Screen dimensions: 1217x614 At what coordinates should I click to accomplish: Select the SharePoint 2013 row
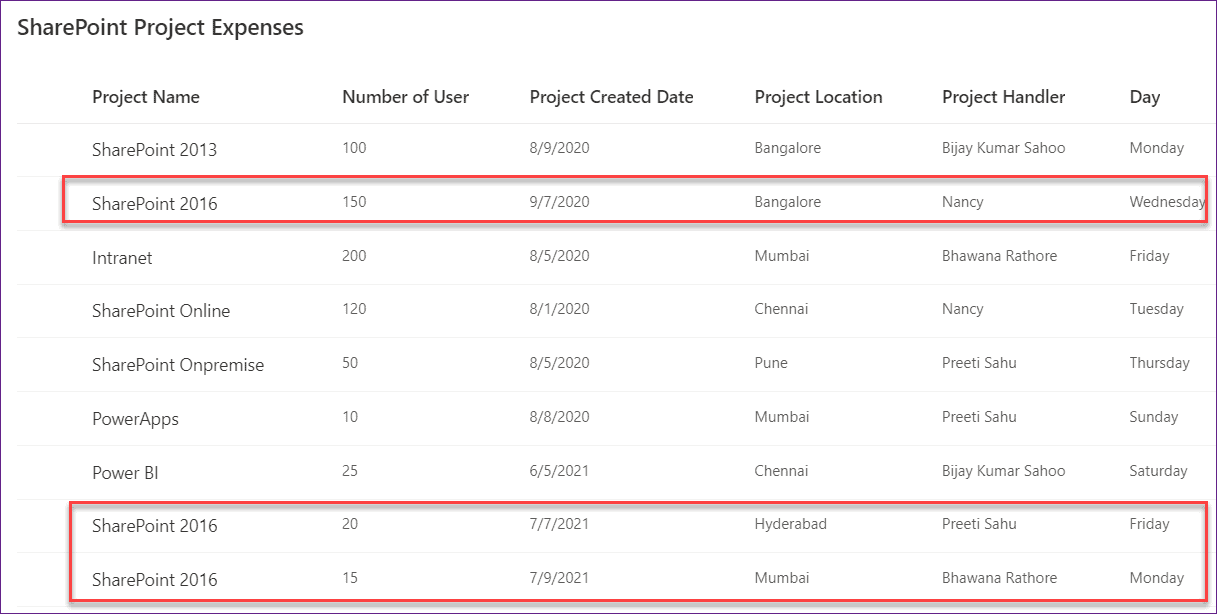[155, 149]
